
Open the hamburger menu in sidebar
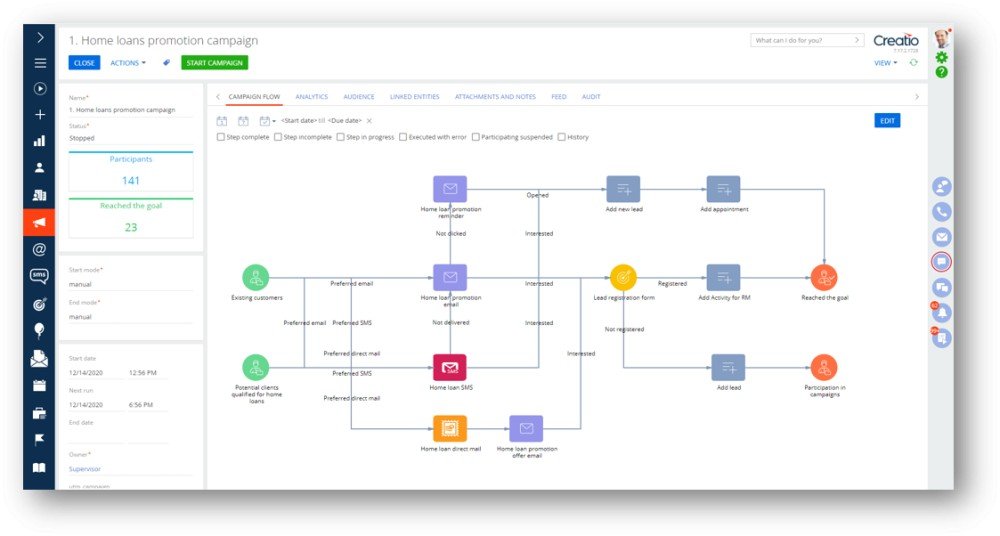tap(40, 63)
